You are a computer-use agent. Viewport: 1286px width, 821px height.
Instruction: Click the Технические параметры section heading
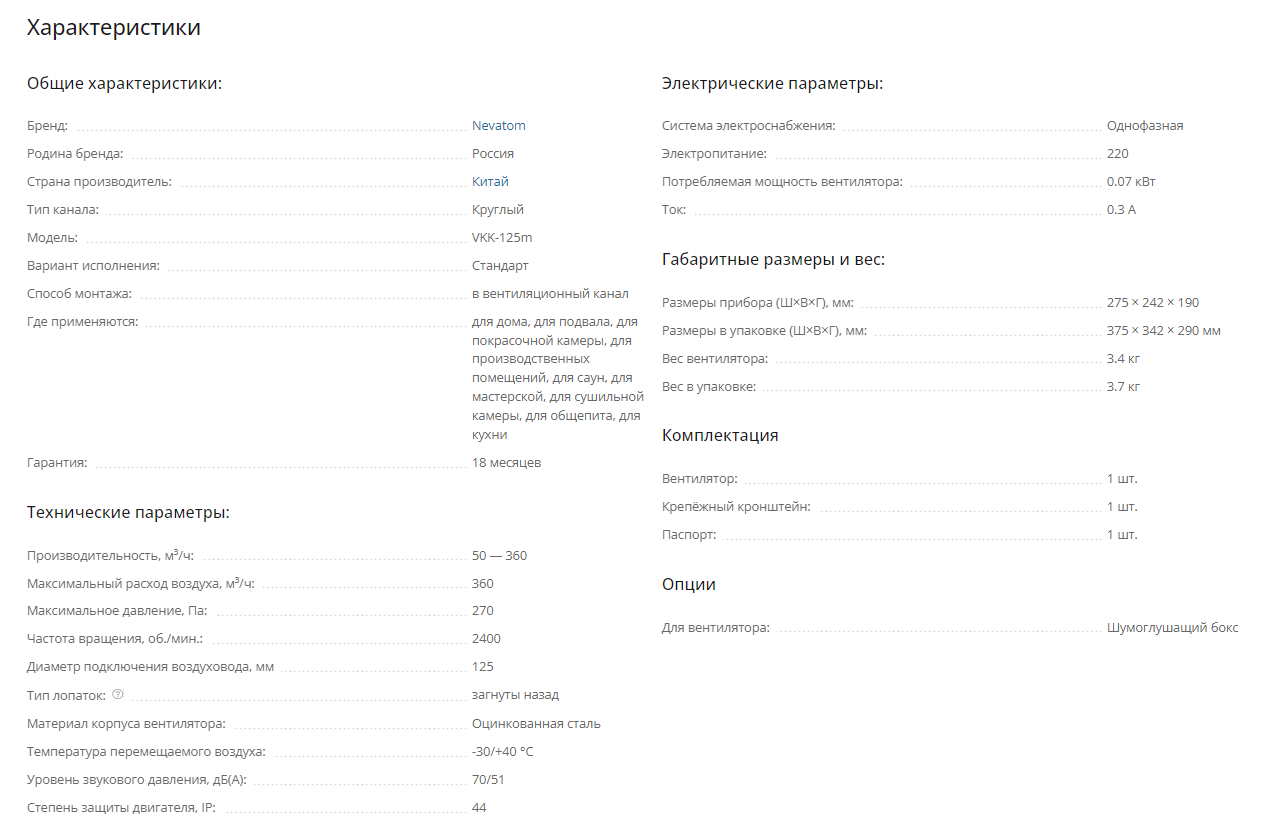click(x=128, y=513)
